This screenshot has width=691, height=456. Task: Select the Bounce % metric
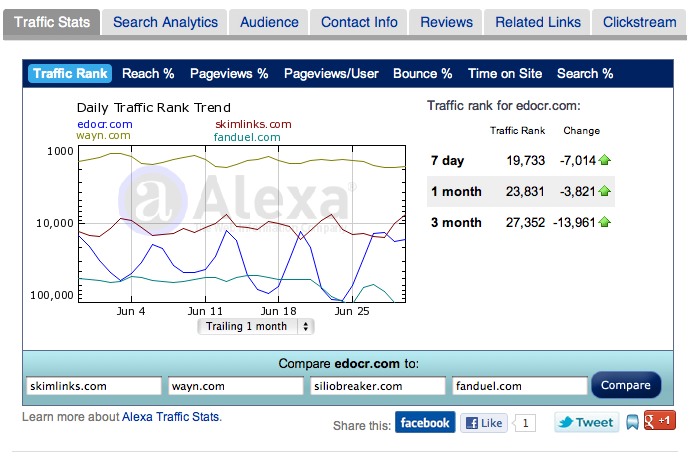click(x=422, y=73)
